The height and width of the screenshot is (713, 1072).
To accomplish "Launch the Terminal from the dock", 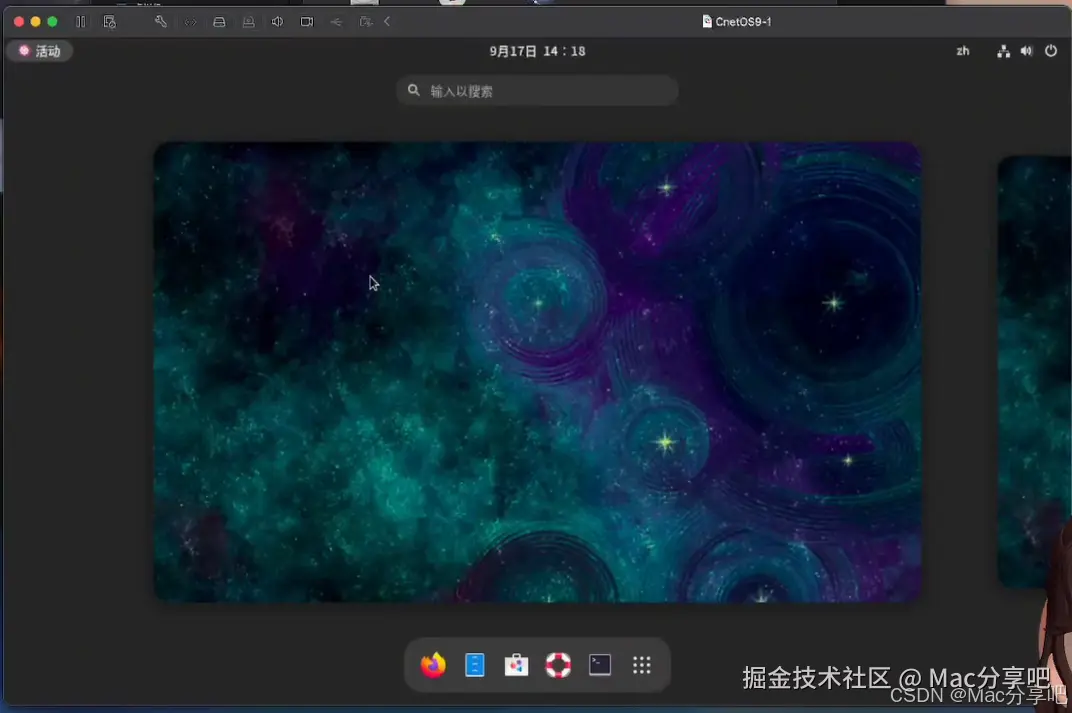I will (x=598, y=664).
